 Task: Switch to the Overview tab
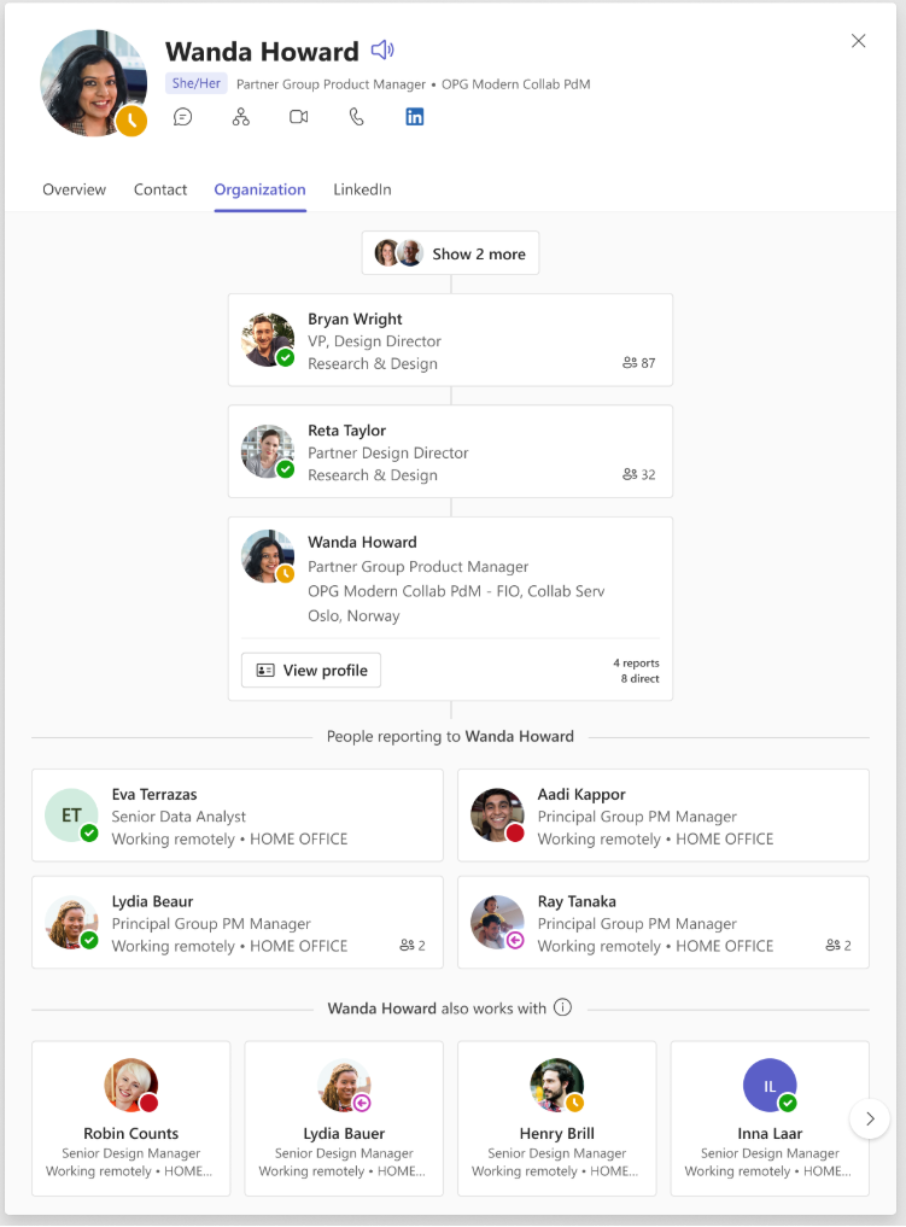coord(74,189)
